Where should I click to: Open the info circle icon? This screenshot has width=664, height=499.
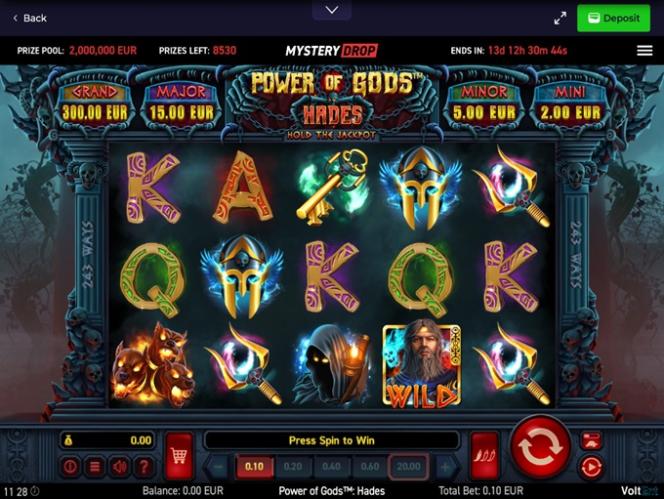pos(70,466)
